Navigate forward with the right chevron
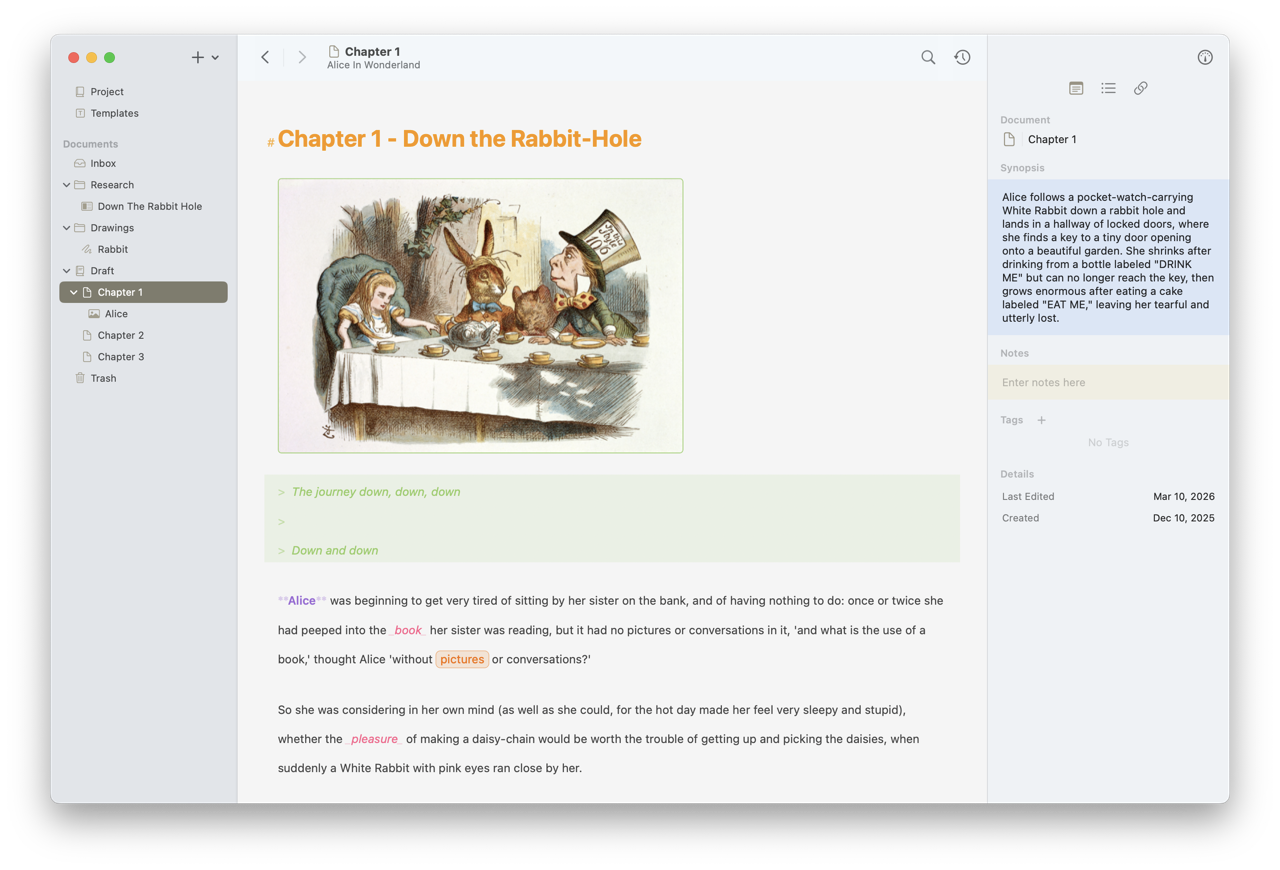 [302, 58]
